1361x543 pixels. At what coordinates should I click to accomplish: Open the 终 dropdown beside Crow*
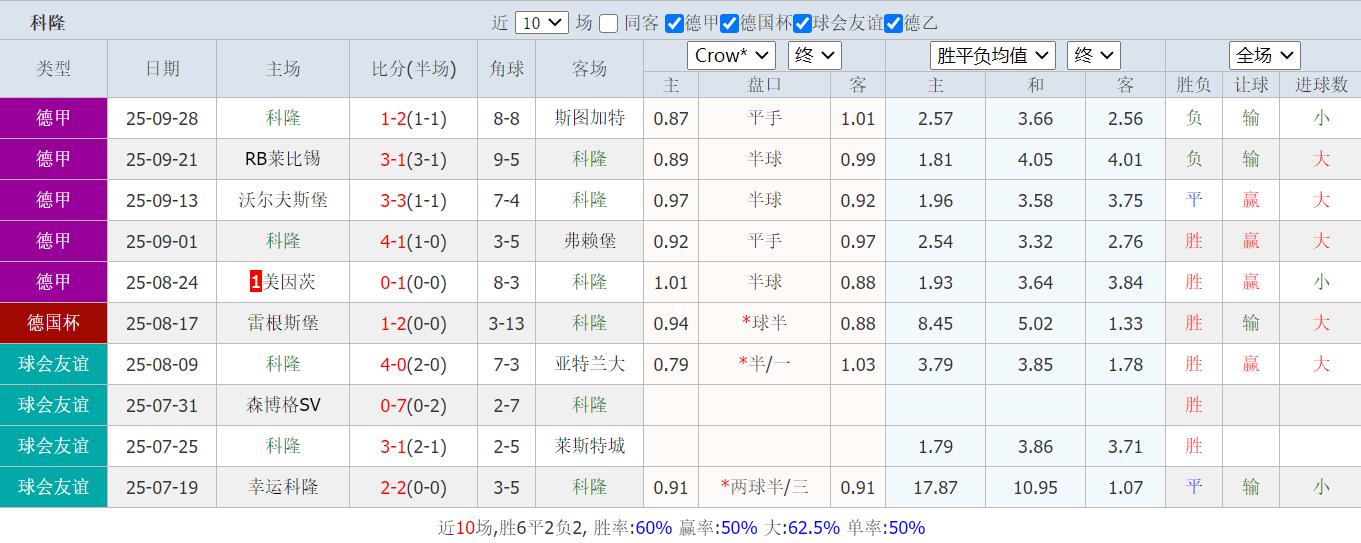click(814, 55)
